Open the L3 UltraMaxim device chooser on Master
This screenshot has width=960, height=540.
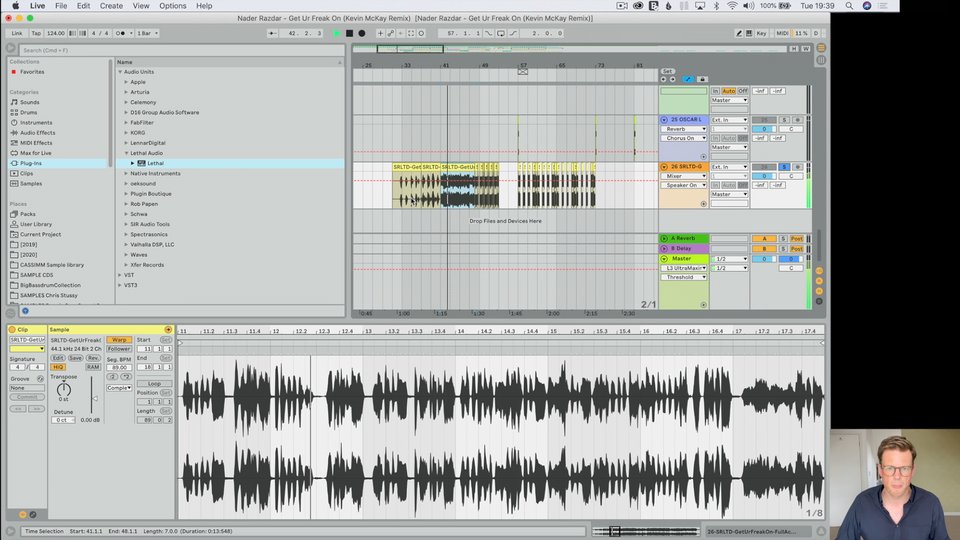point(683,268)
